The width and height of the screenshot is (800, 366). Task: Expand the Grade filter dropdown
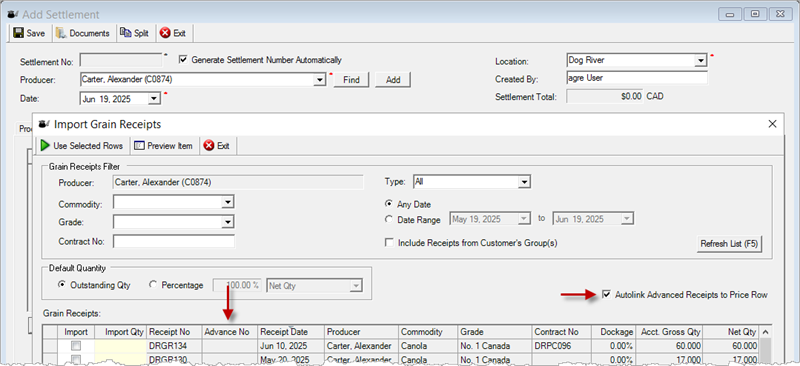pyautogui.click(x=228, y=222)
